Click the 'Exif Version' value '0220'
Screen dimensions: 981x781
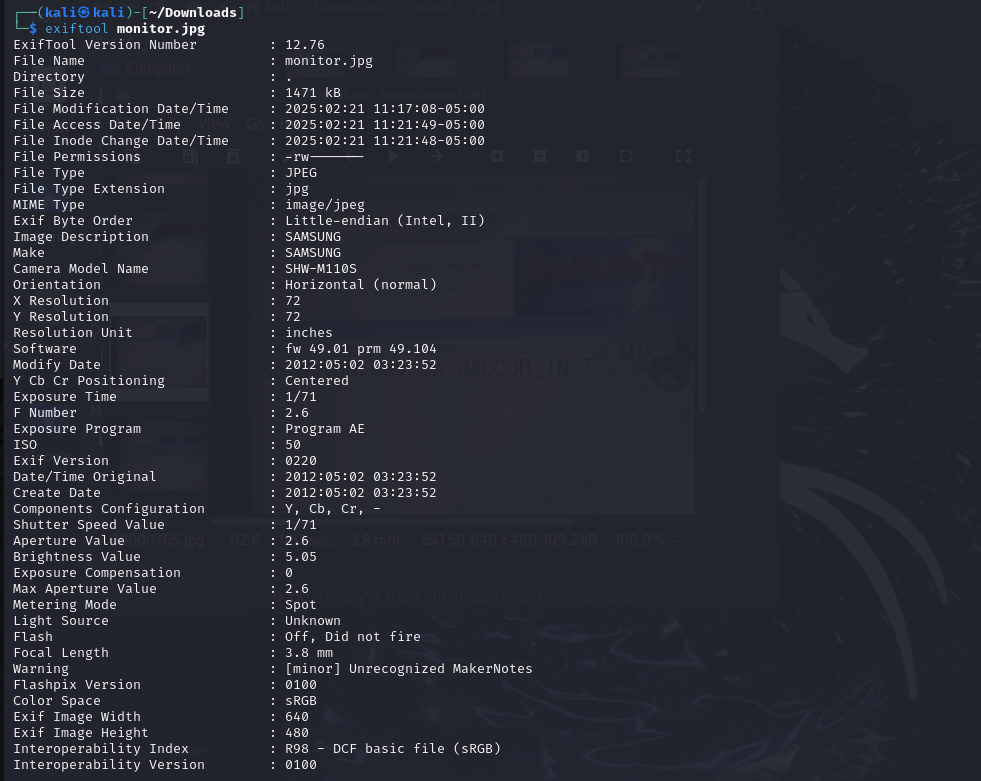point(301,461)
